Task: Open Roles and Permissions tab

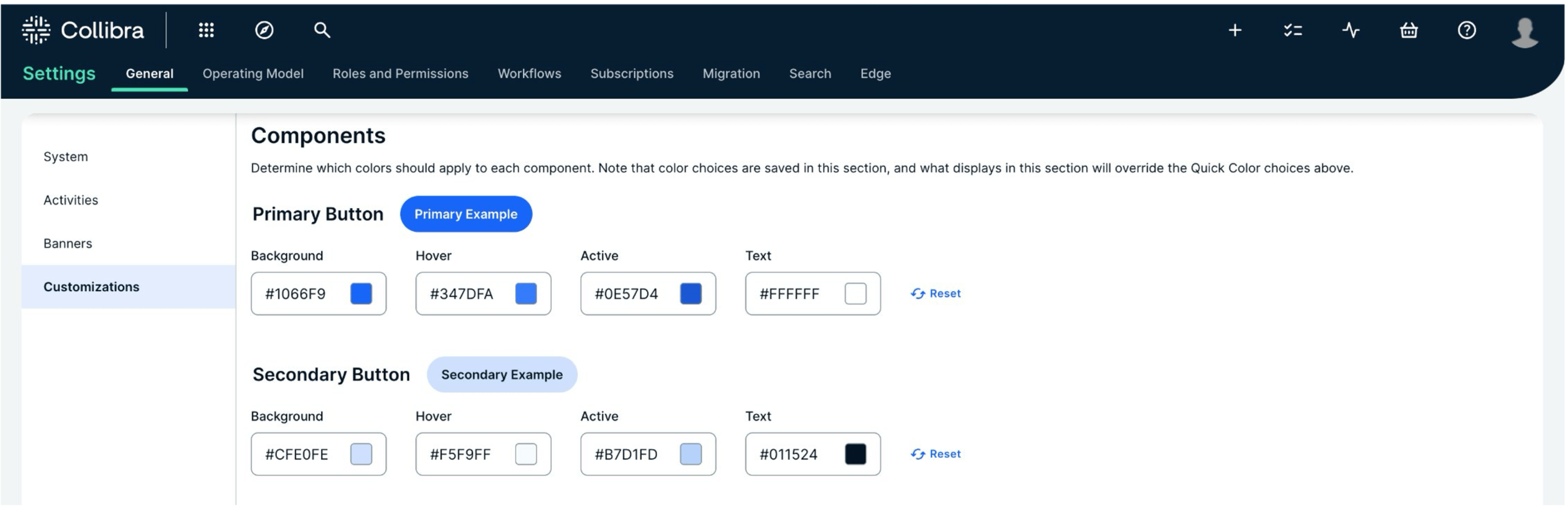Action: coord(401,74)
